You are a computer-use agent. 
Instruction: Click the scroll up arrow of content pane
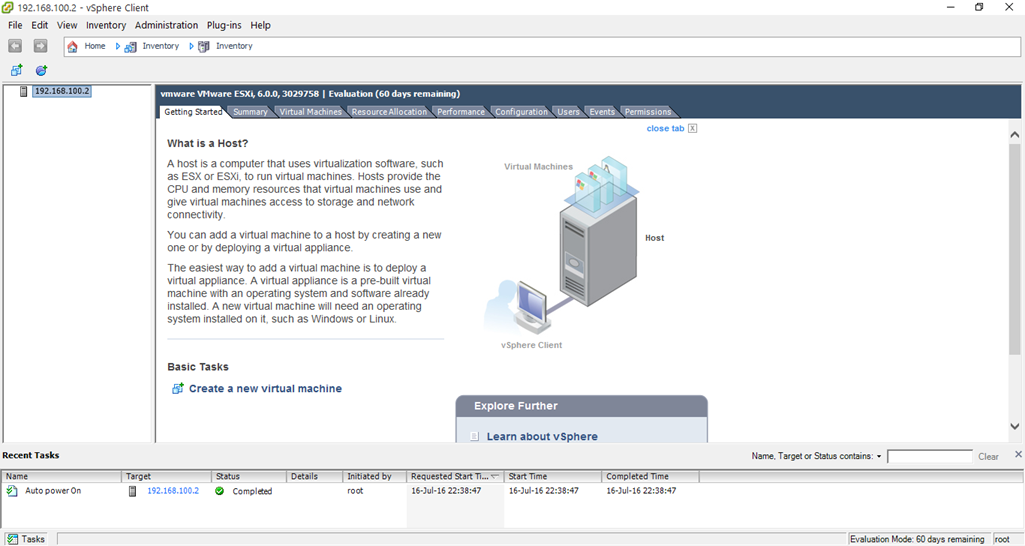click(x=1015, y=135)
